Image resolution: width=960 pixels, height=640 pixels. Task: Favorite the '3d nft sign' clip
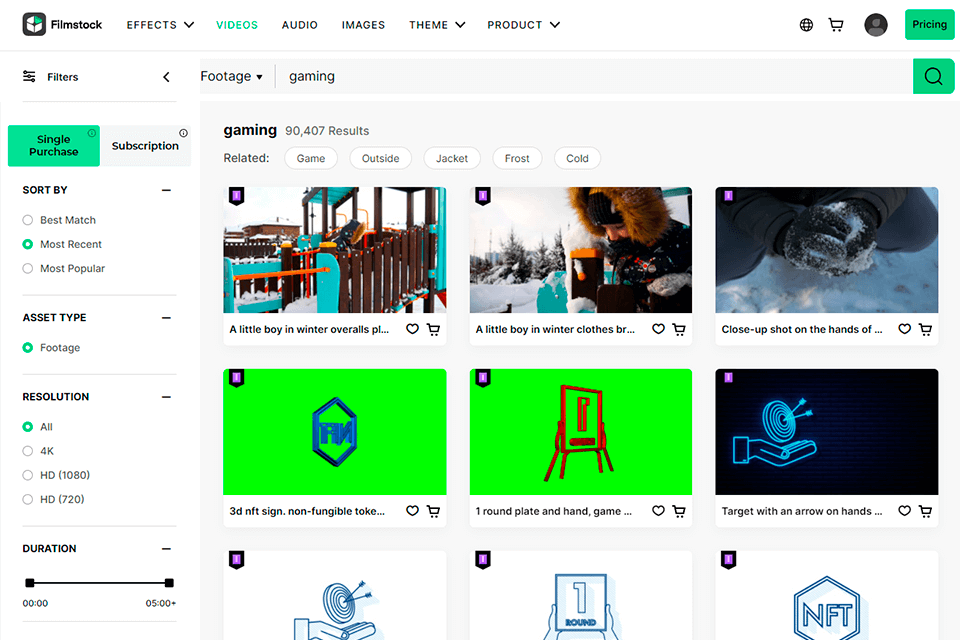point(413,511)
